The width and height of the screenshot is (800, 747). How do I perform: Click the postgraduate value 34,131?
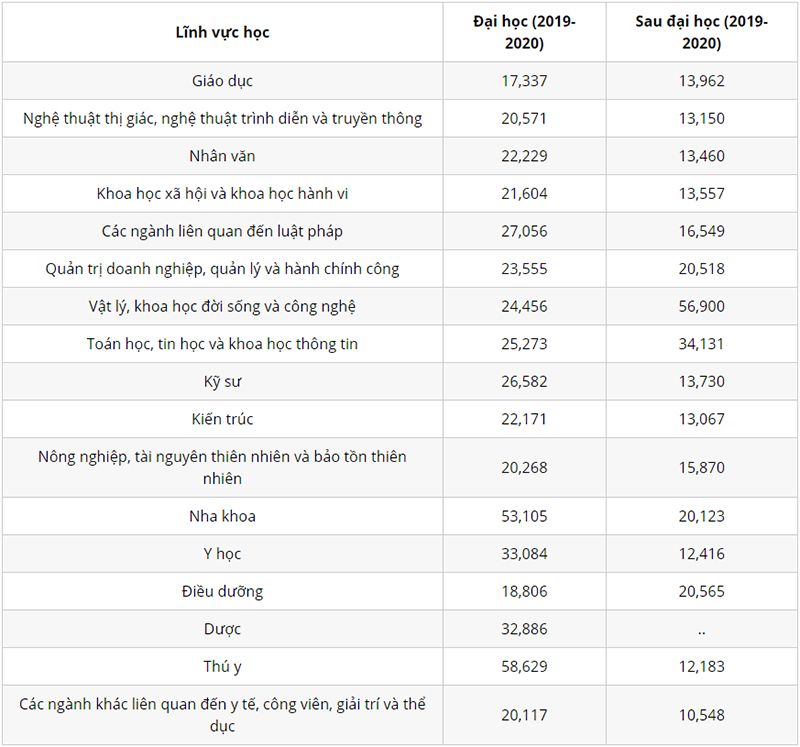[x=701, y=344]
